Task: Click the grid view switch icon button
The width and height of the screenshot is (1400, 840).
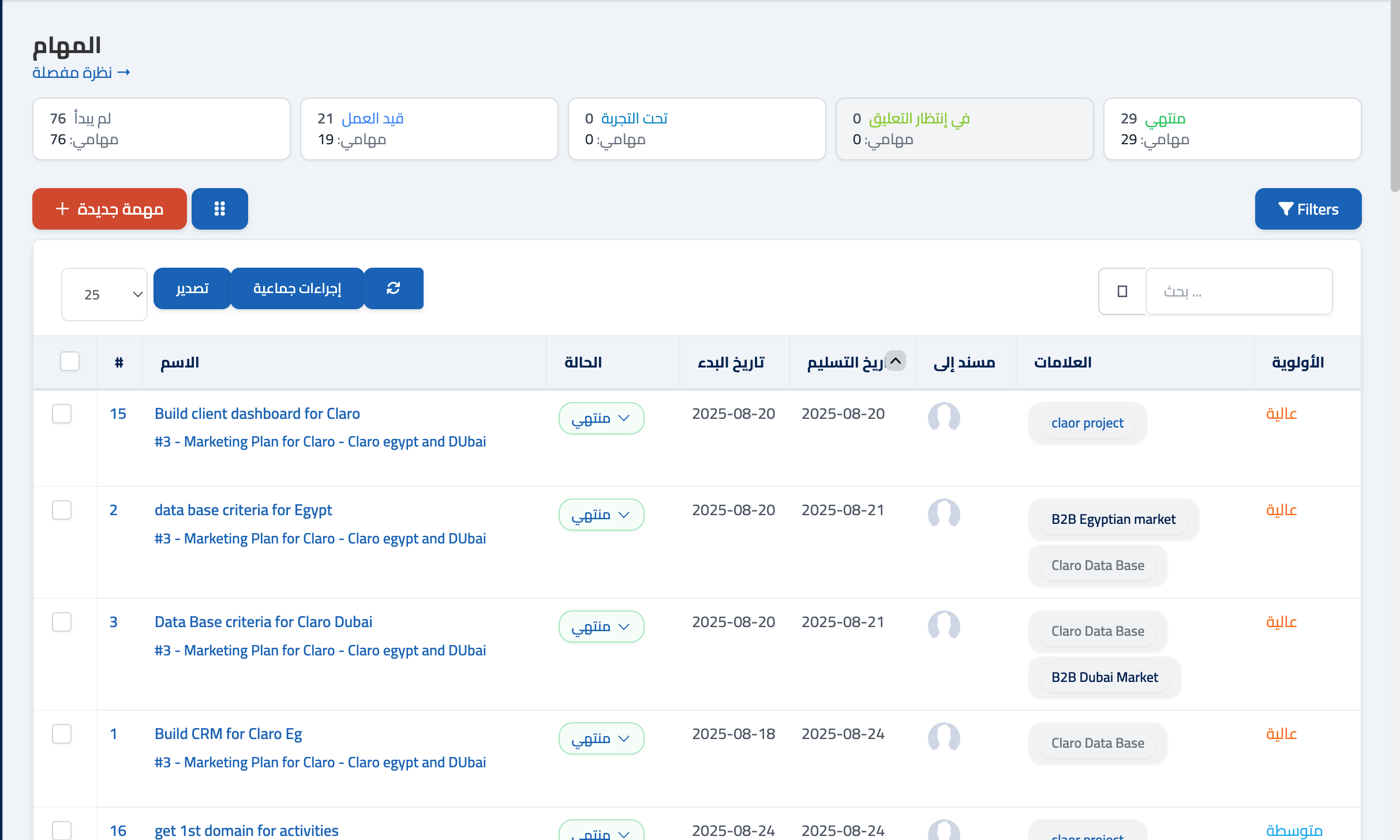Action: [x=219, y=209]
